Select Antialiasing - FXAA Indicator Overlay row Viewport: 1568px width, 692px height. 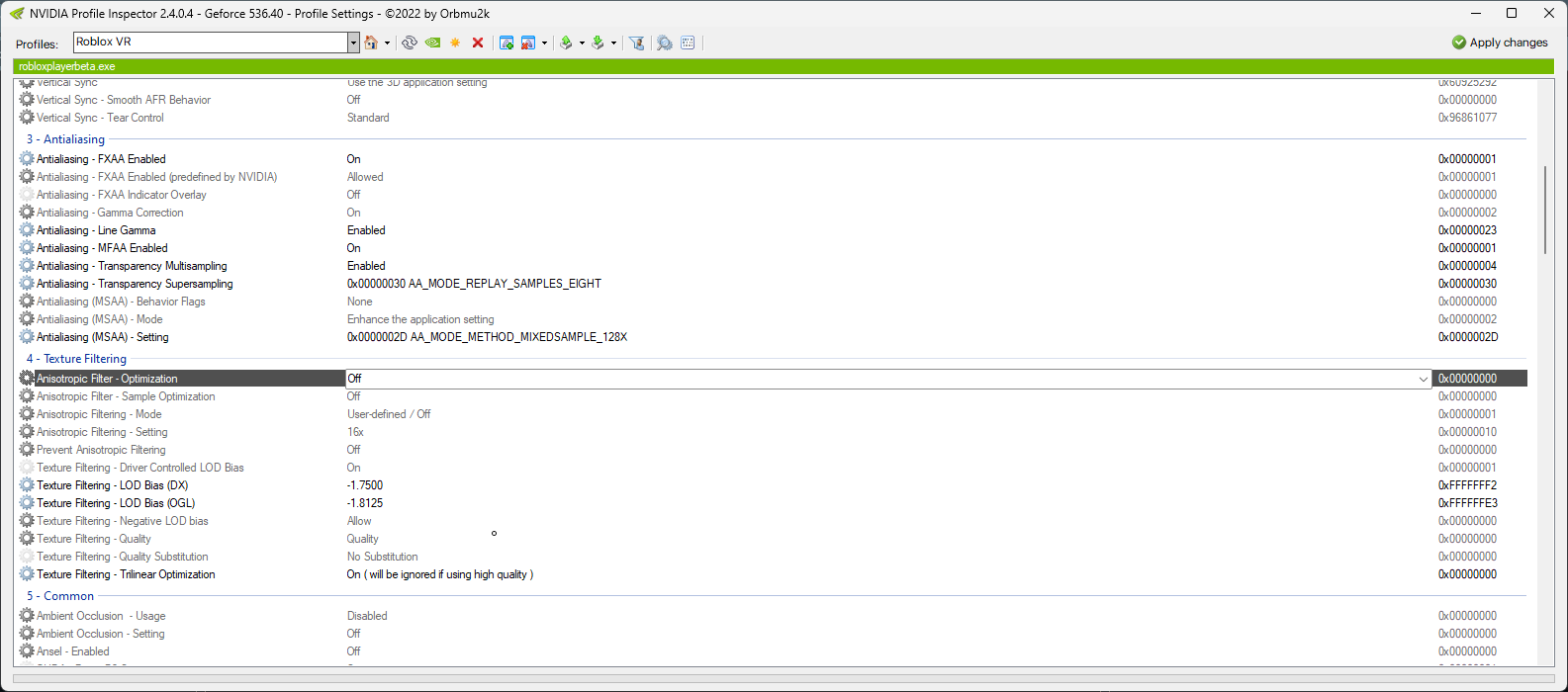pyautogui.click(x=772, y=195)
